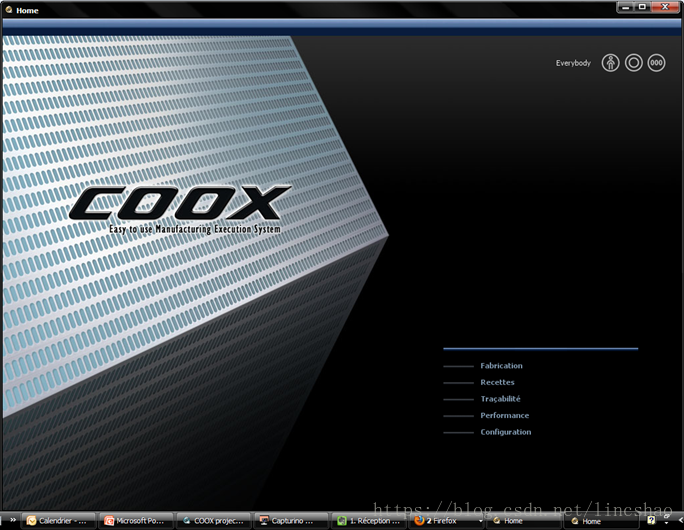Open the COOX project taskbar window

click(214, 521)
